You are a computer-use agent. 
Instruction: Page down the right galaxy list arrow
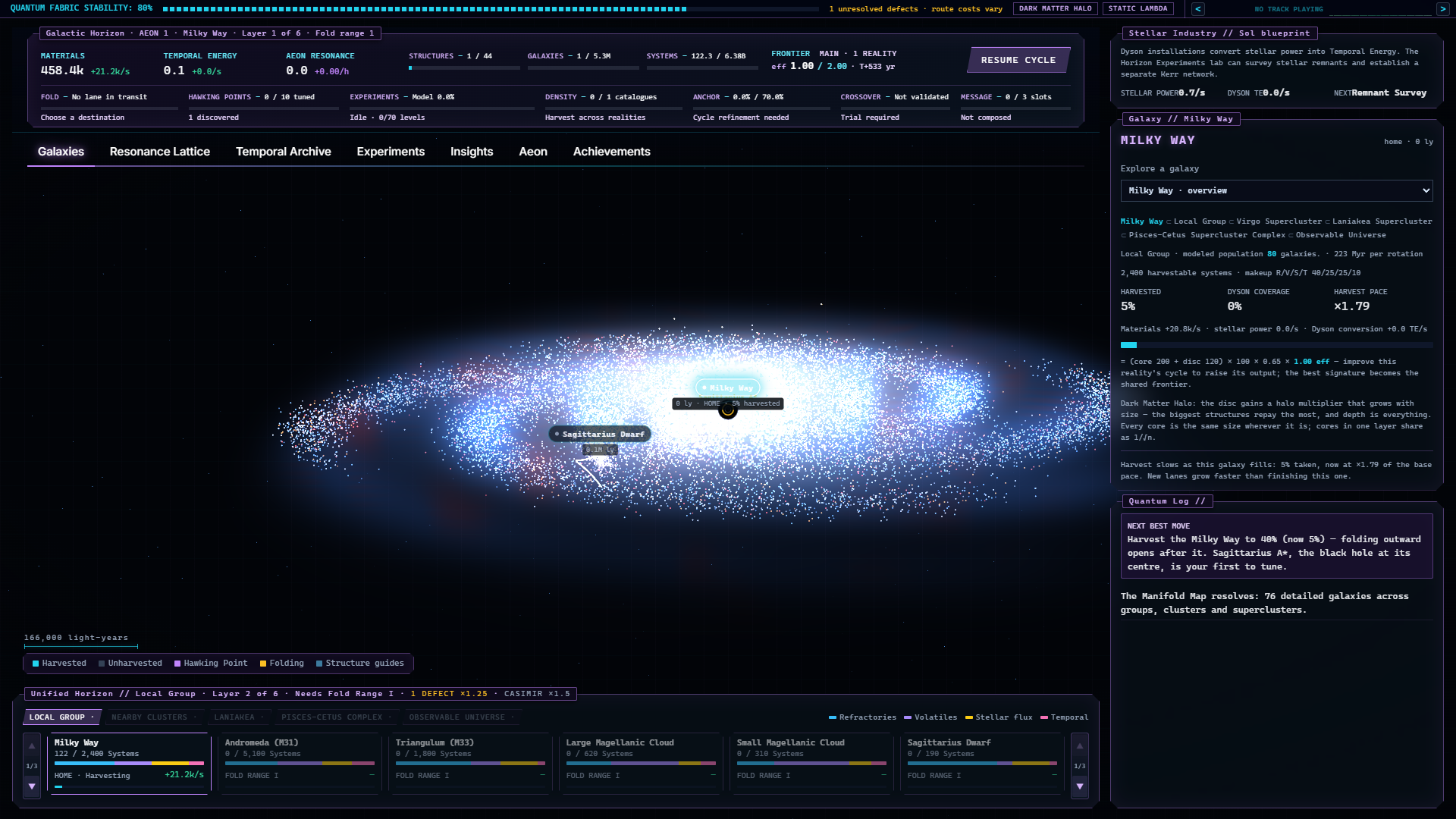[x=1080, y=786]
